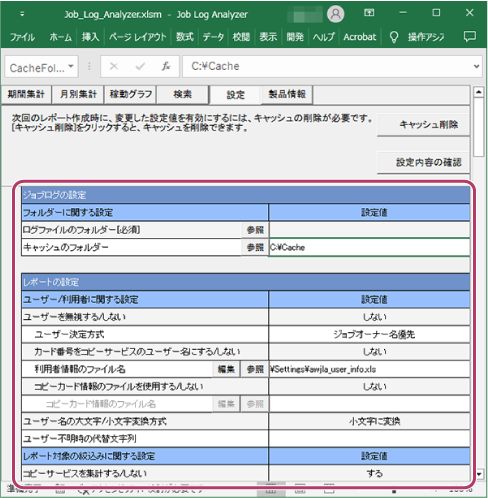Open the comments speech bubble icon
The width and height of the screenshot is (488, 498).
tap(470, 36)
